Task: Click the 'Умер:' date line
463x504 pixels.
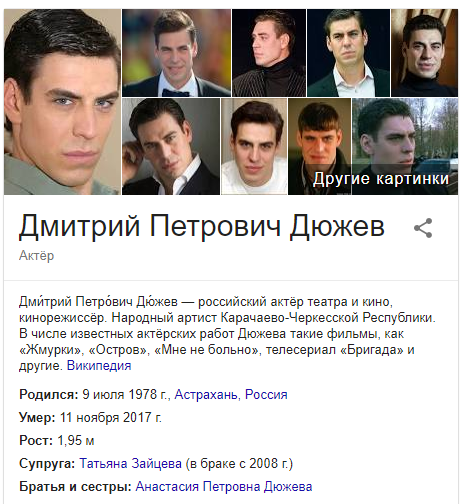Action: pyautogui.click(x=90, y=417)
